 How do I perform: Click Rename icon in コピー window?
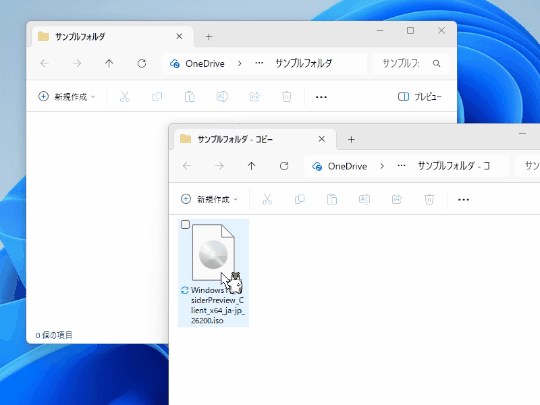[x=364, y=199]
